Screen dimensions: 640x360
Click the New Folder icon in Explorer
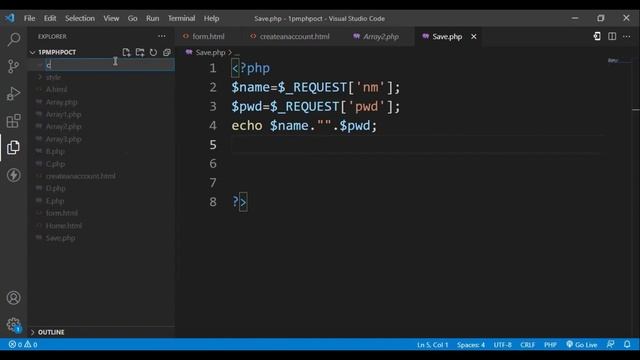140,52
